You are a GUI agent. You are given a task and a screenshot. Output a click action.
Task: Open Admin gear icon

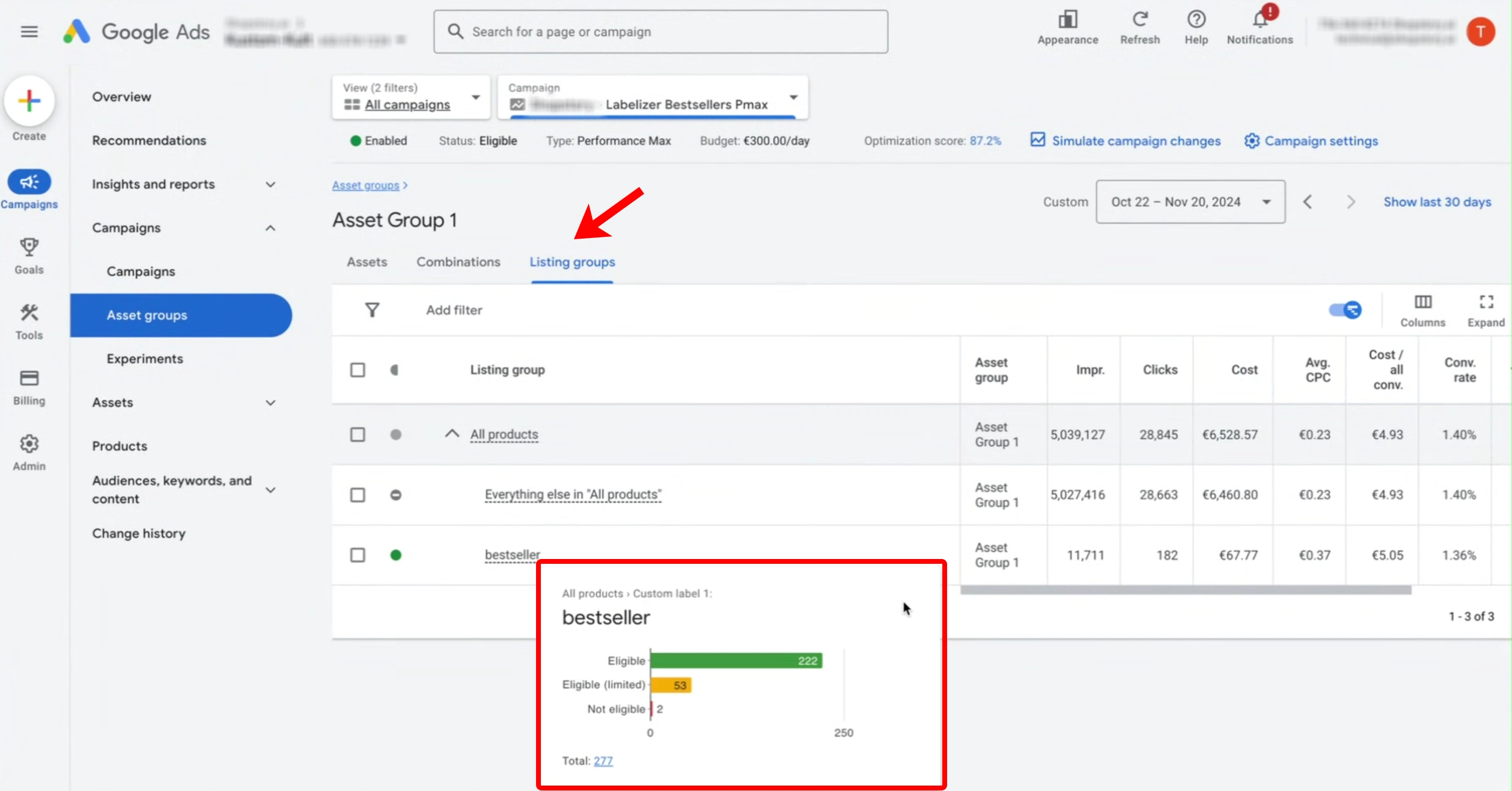tap(29, 444)
